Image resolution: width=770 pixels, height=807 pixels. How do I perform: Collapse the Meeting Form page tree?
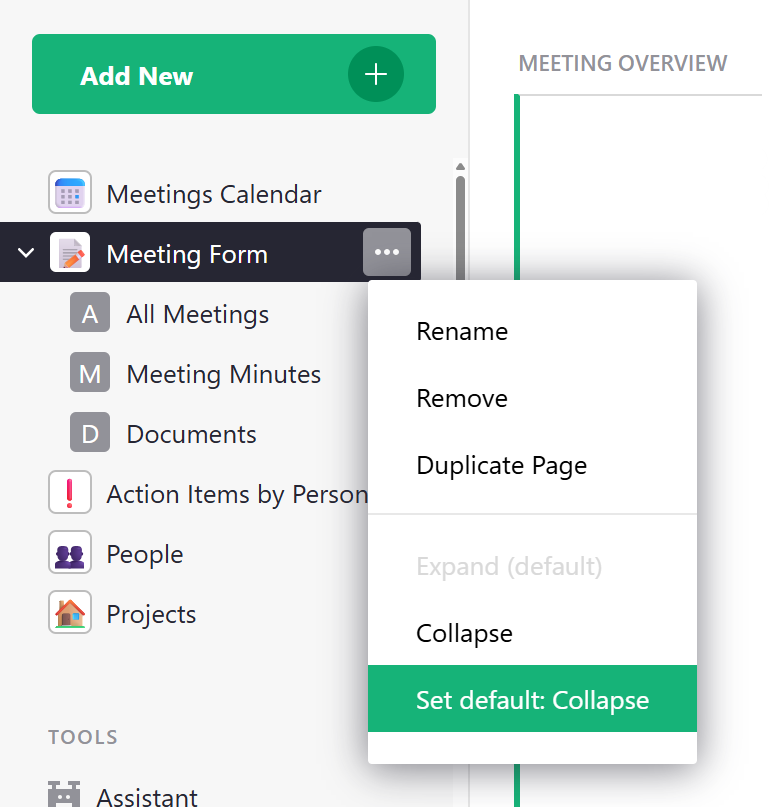(26, 253)
